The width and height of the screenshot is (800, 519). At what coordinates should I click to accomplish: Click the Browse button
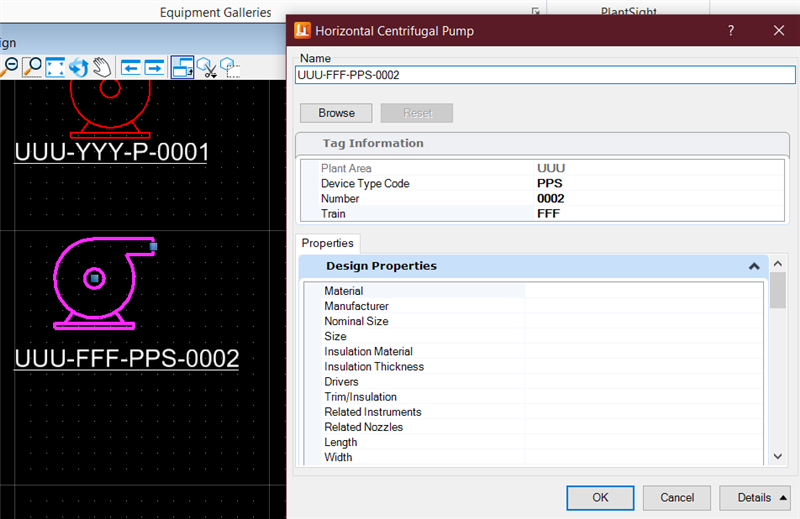[336, 113]
